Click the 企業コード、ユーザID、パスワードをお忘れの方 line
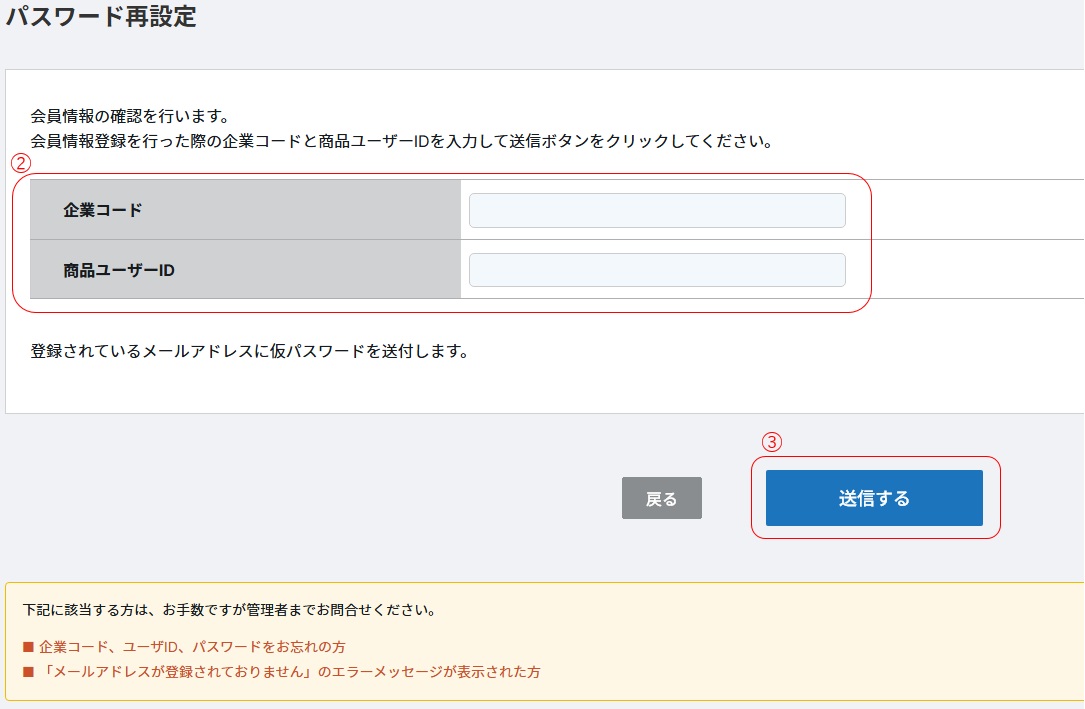The width and height of the screenshot is (1085, 709). pos(192,647)
